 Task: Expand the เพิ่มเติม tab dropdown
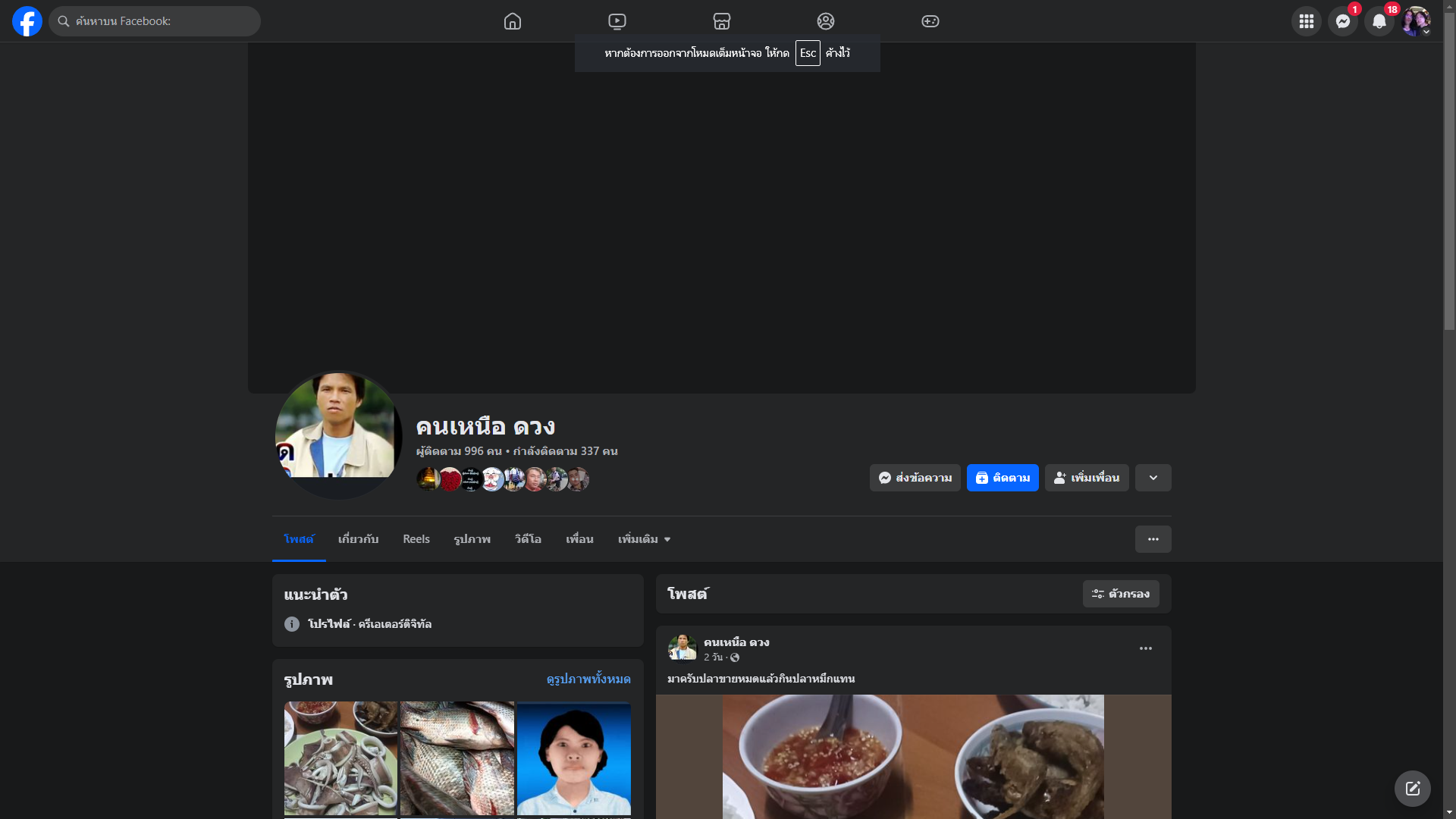645,539
